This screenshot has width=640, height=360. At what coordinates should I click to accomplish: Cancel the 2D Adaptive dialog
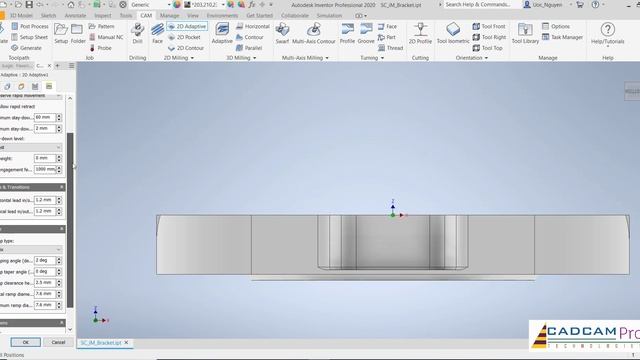pyautogui.click(x=58, y=342)
